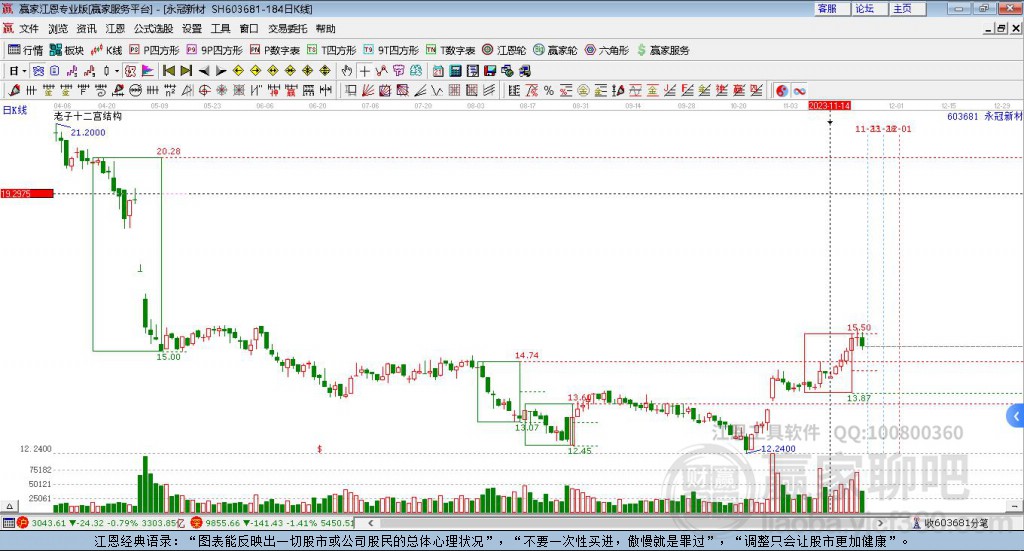1024x551 pixels.
Task: Click the volume pane up-arrow button
Action: pyautogui.click(x=9, y=506)
